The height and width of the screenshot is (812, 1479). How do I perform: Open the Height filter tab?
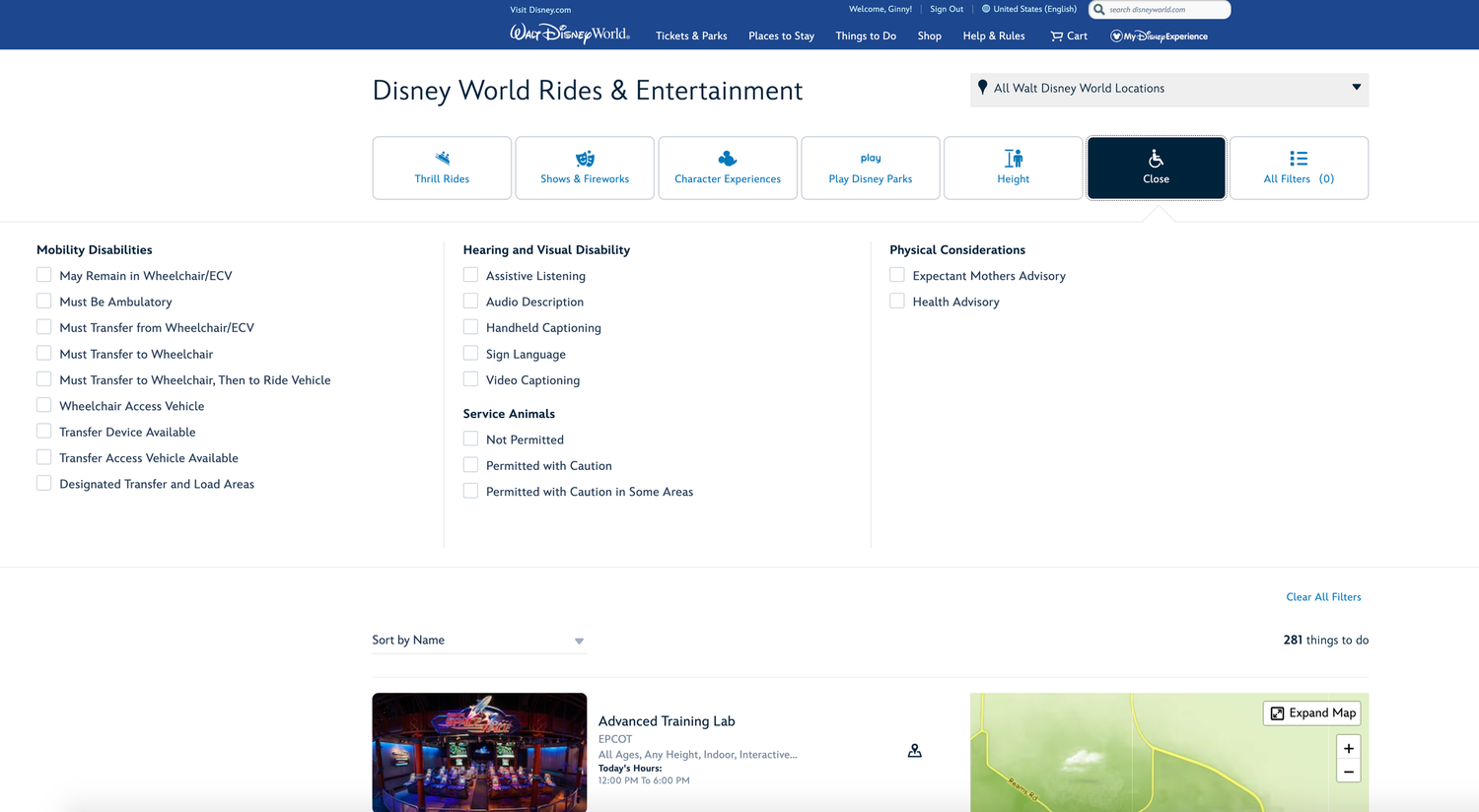[1014, 168]
